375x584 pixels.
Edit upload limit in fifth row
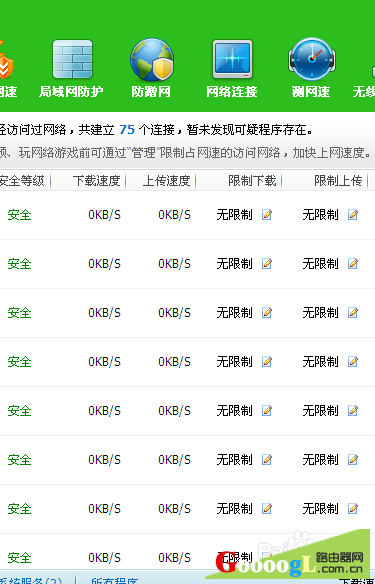tap(353, 410)
